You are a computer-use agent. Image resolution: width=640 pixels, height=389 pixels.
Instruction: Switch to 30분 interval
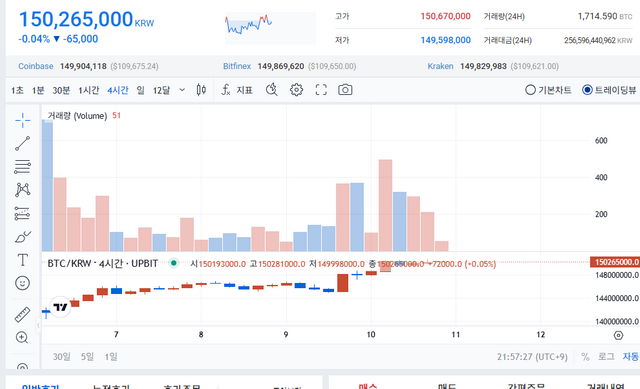(61, 90)
